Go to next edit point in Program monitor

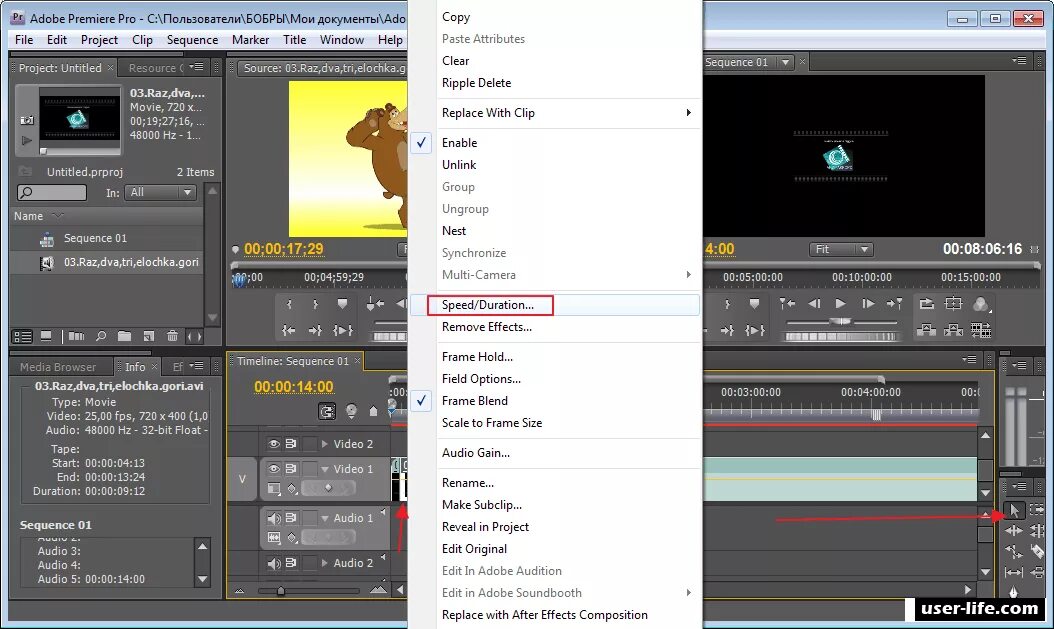click(x=894, y=304)
